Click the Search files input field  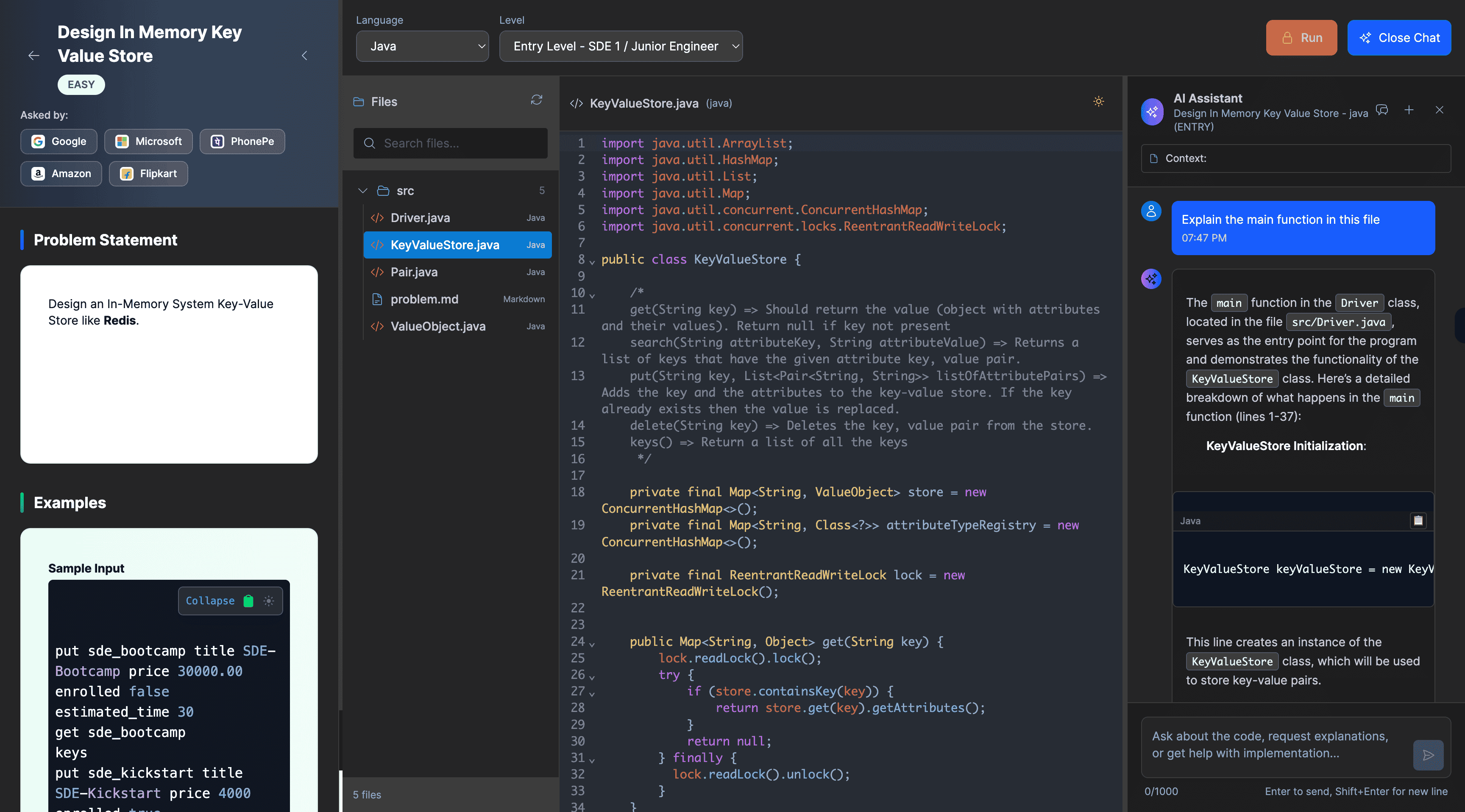point(450,143)
